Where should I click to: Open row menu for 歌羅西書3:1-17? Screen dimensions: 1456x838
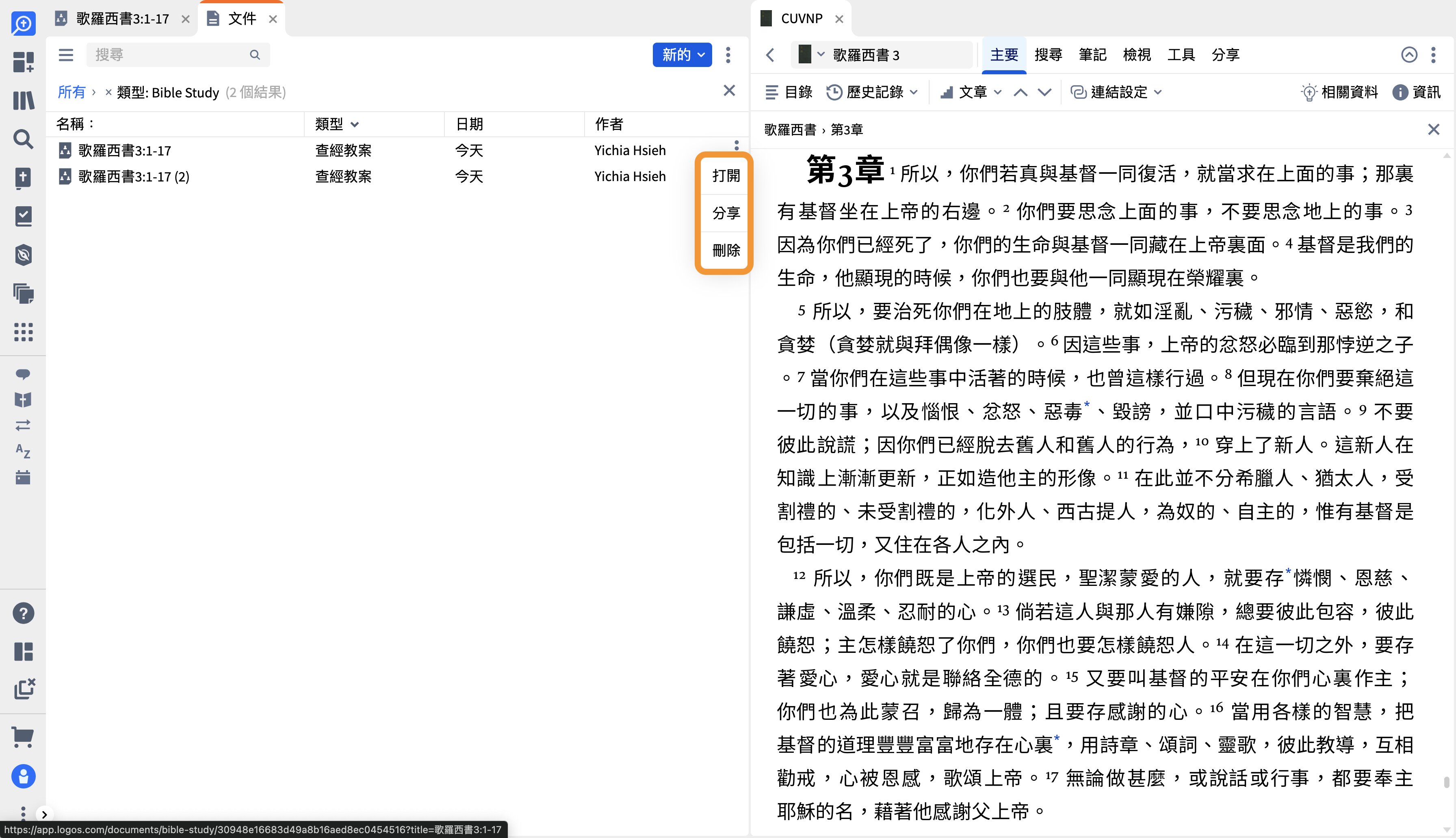[x=737, y=145]
